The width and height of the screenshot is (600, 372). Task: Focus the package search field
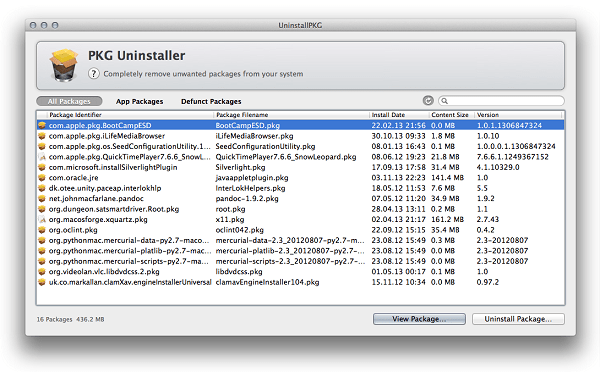[501, 101]
